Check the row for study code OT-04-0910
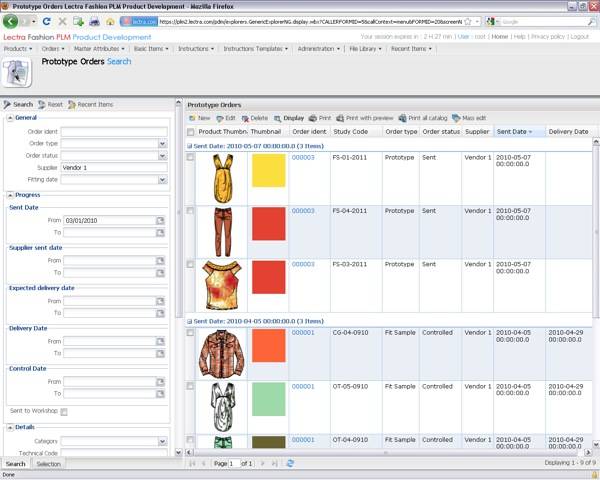Image resolution: width=600 pixels, height=480 pixels. (190, 440)
